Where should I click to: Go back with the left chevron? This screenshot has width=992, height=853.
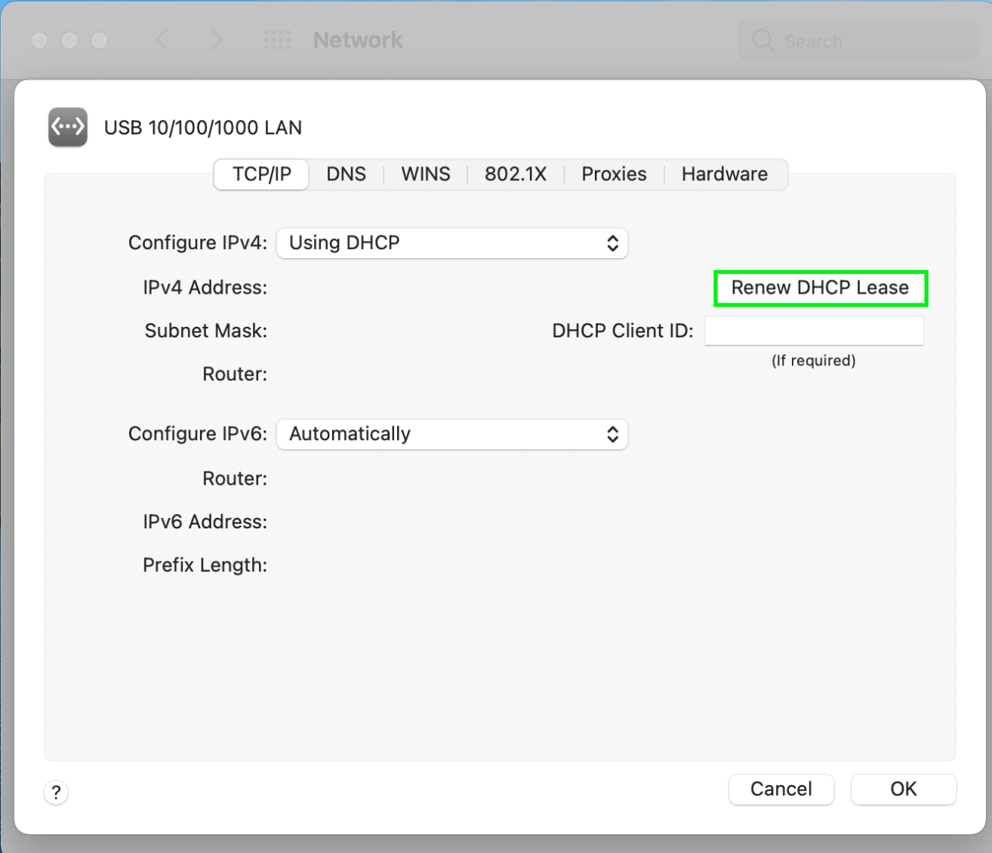pyautogui.click(x=162, y=40)
